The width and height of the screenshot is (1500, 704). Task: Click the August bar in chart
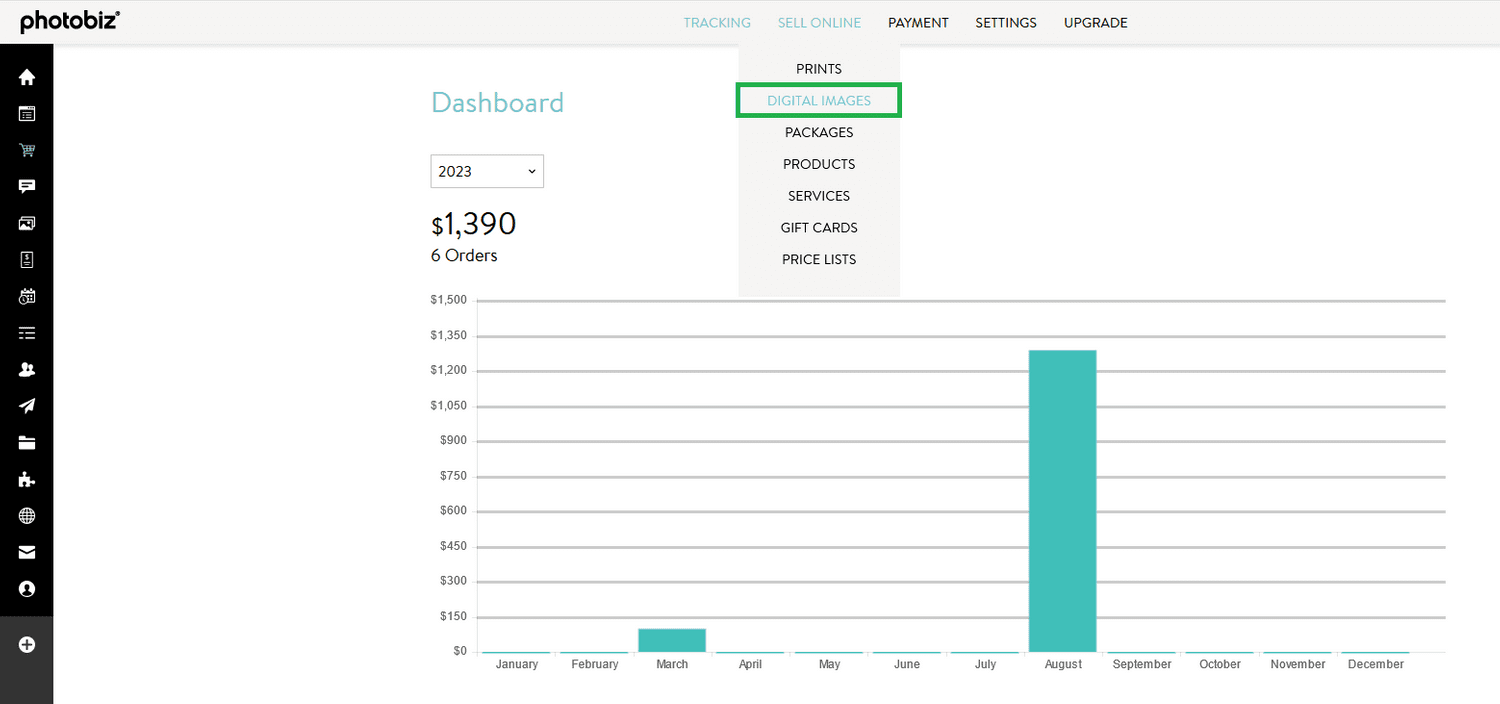(1062, 500)
